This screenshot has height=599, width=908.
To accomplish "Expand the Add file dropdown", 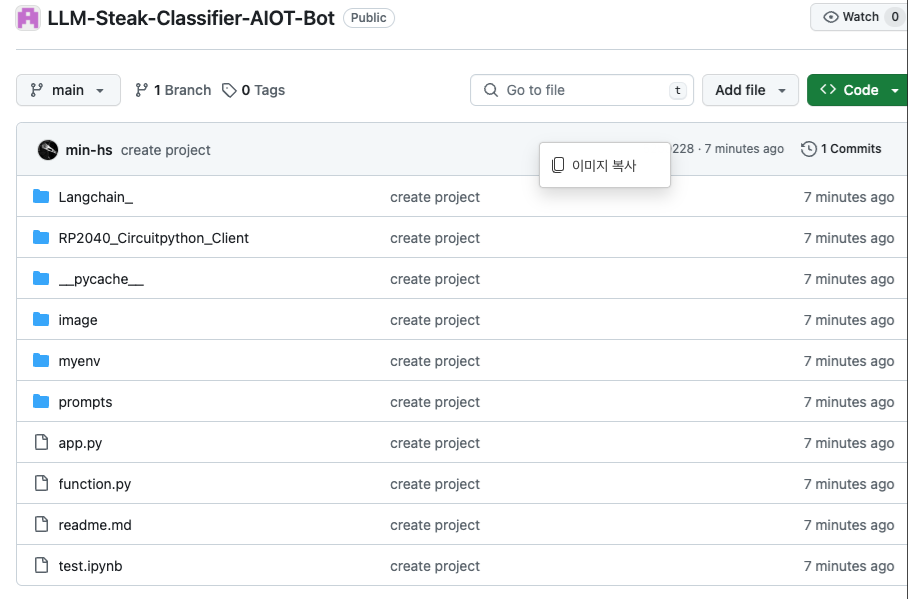I will click(x=750, y=90).
